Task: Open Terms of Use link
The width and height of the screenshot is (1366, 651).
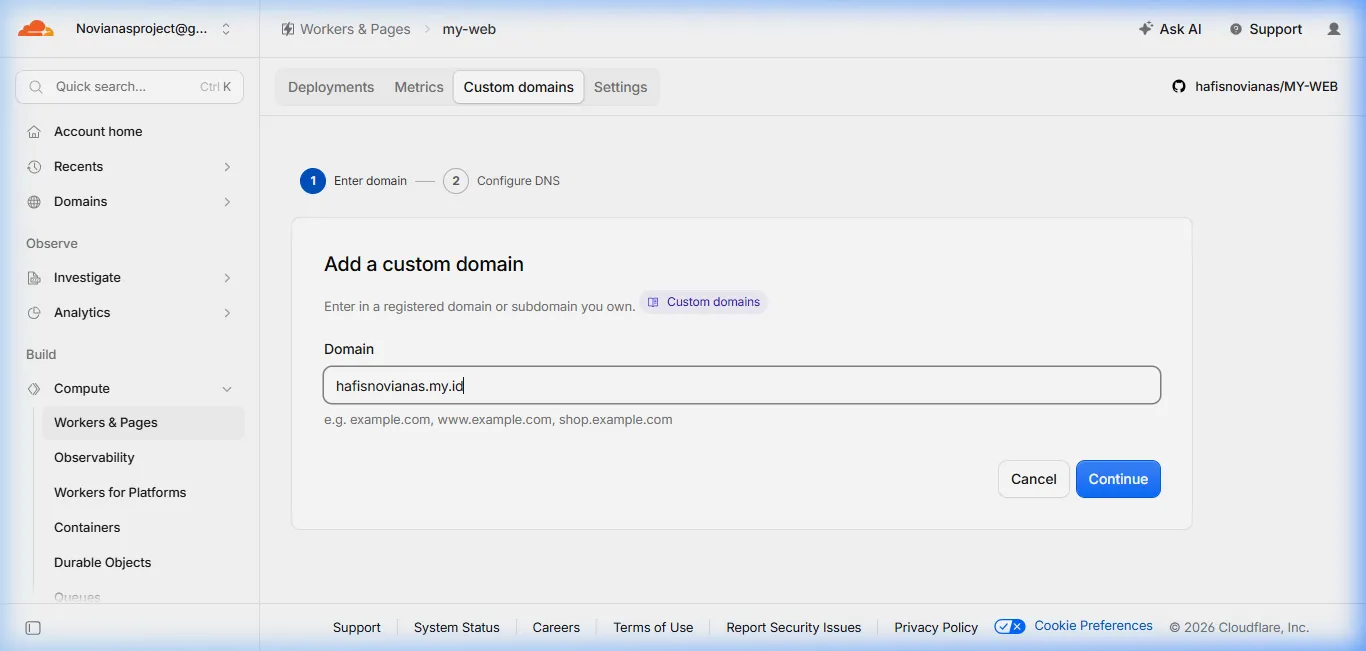Action: [x=653, y=628]
